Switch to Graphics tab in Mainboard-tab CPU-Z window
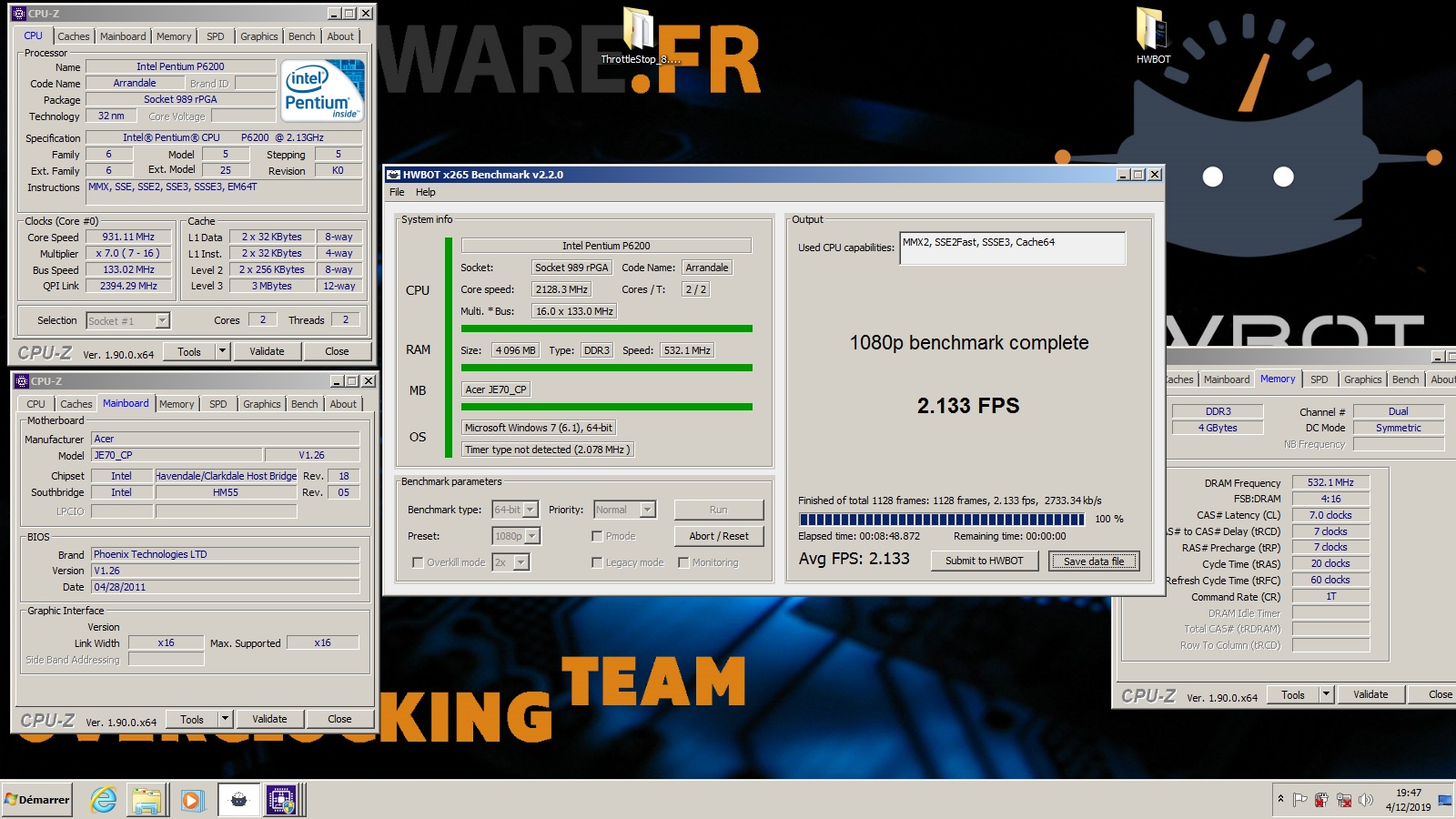Screen dimensions: 1456x819 pyautogui.click(x=262, y=404)
